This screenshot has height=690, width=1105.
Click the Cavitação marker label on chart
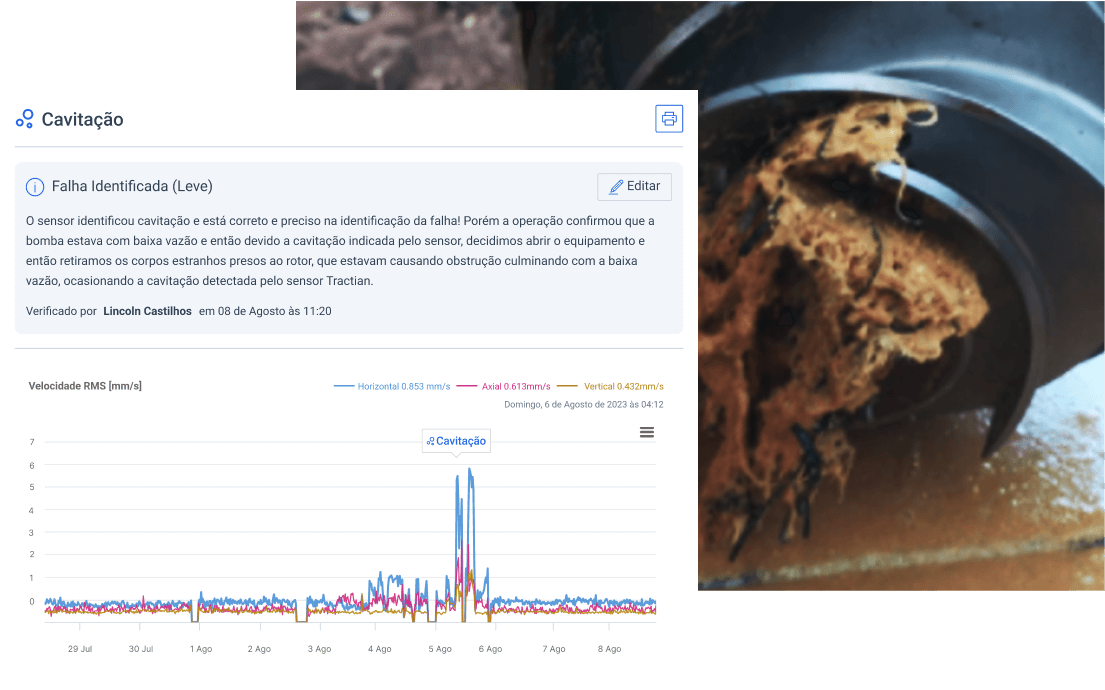456,441
